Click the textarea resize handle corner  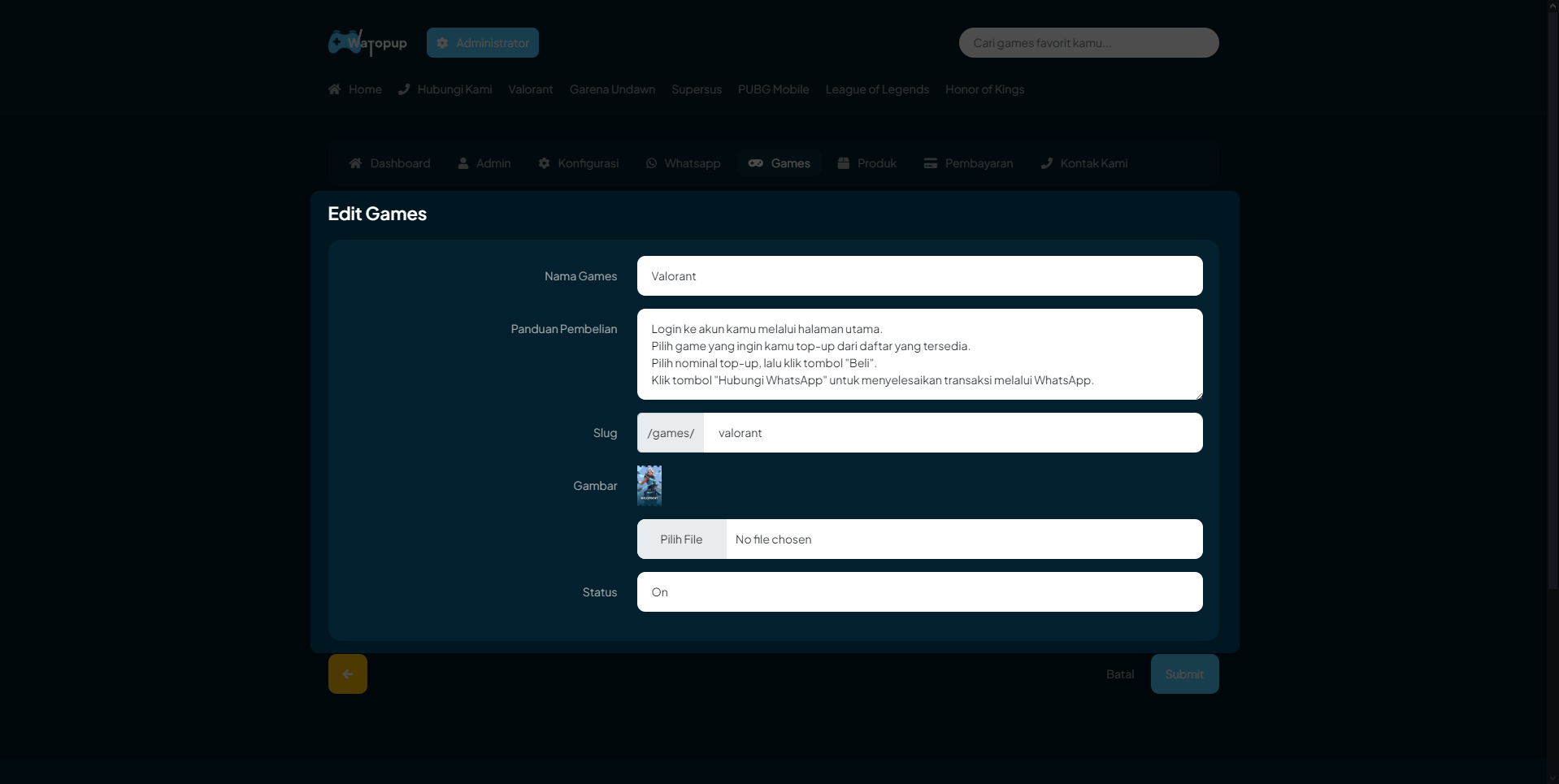coord(1197,394)
